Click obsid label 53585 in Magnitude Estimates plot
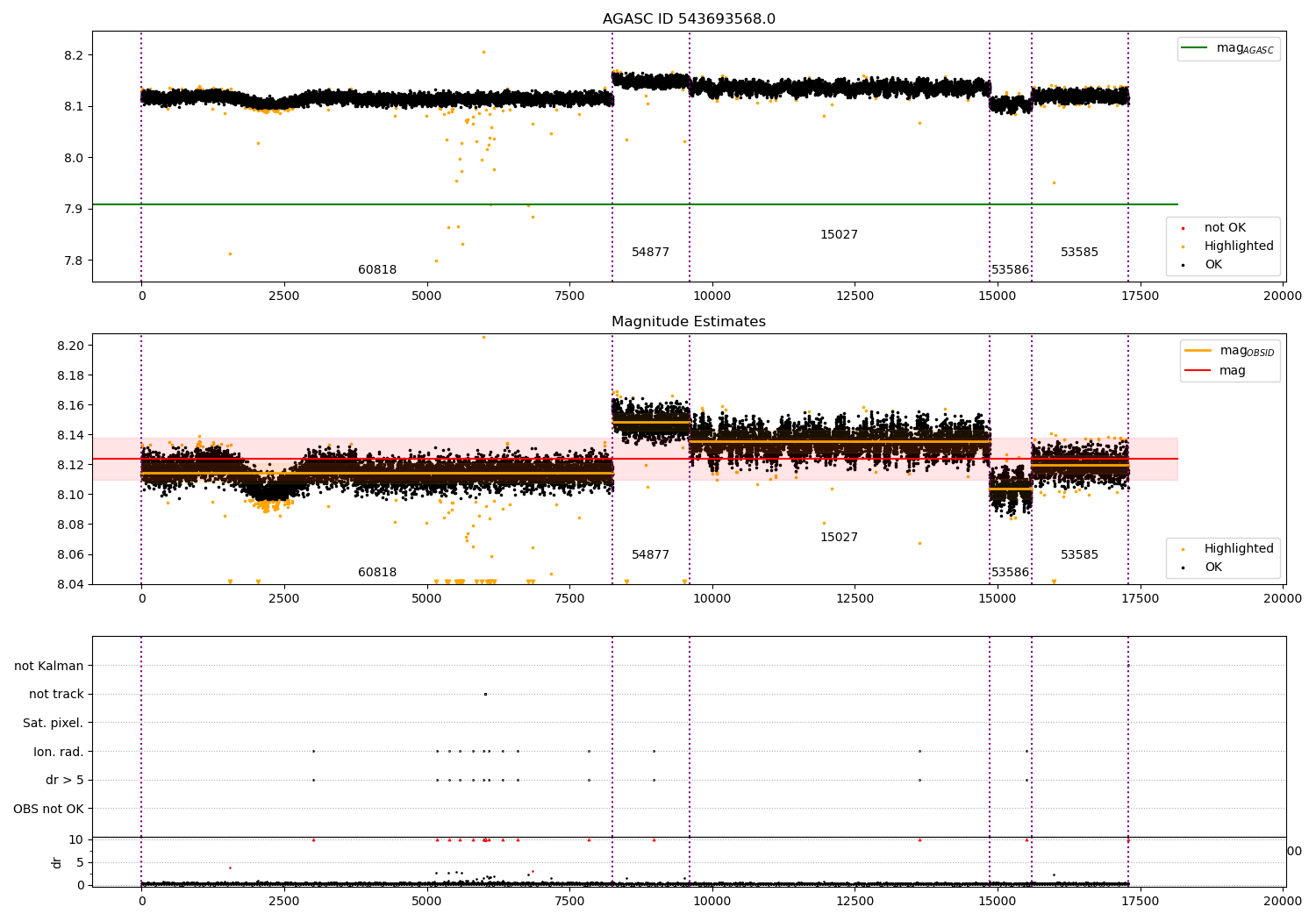Screen dimensions: 1316x921 click(1079, 555)
